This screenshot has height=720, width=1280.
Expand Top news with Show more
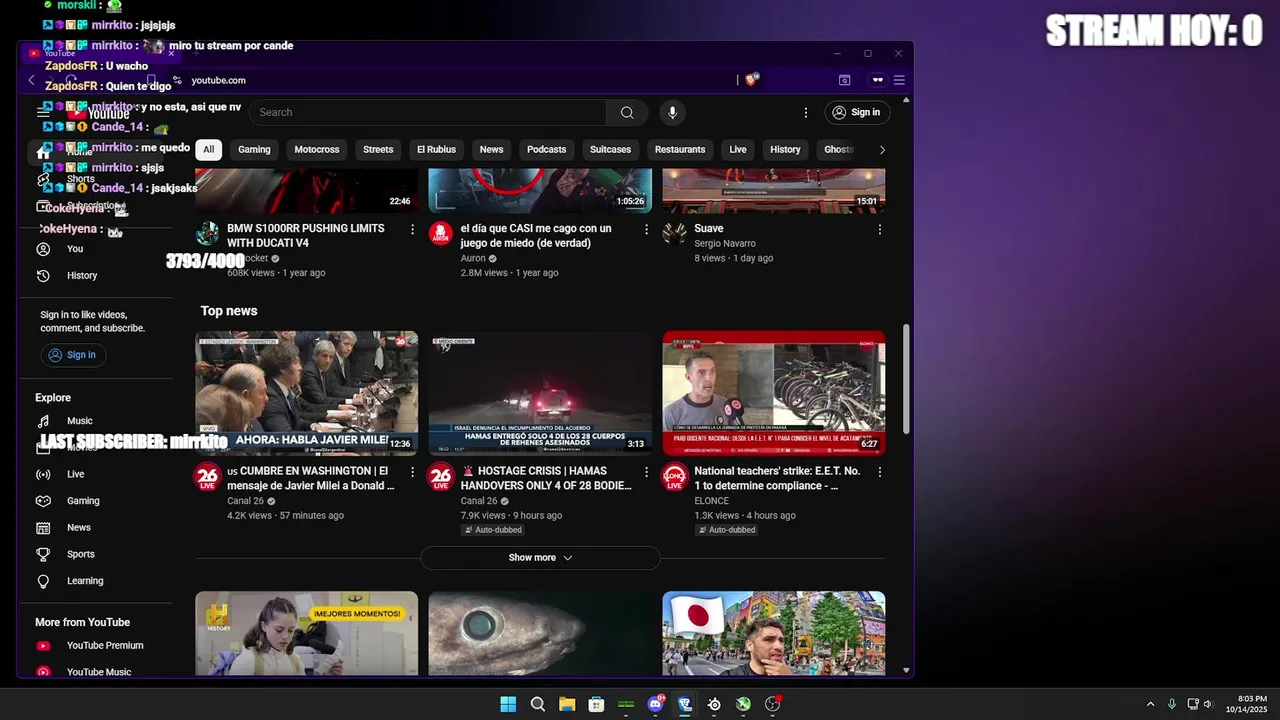pos(540,558)
